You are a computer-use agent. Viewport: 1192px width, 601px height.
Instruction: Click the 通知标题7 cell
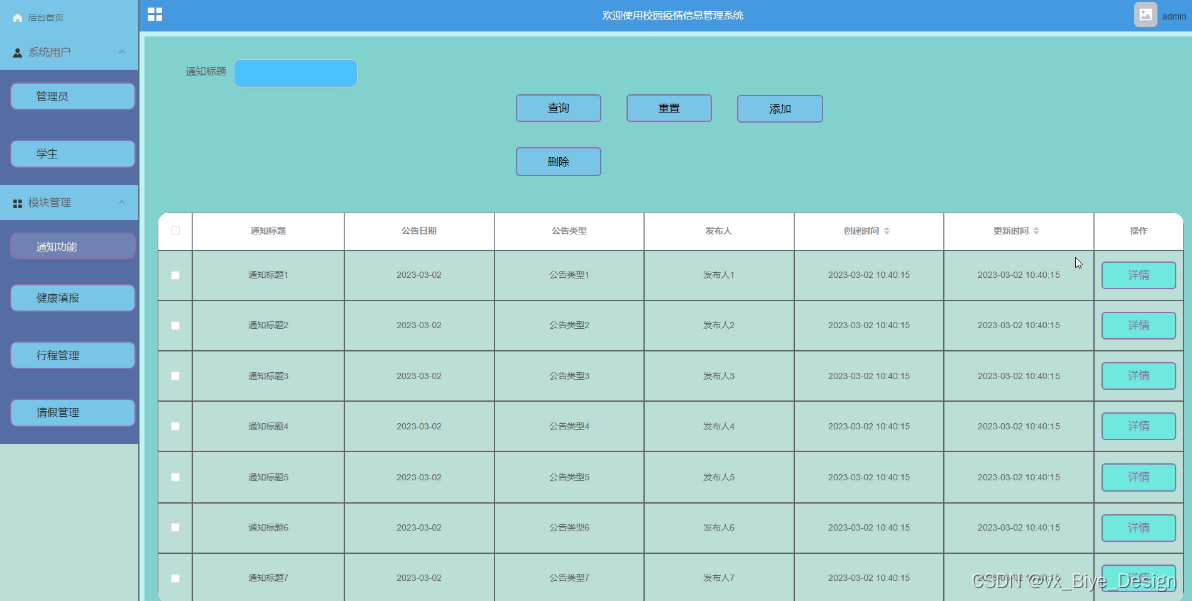coord(268,578)
